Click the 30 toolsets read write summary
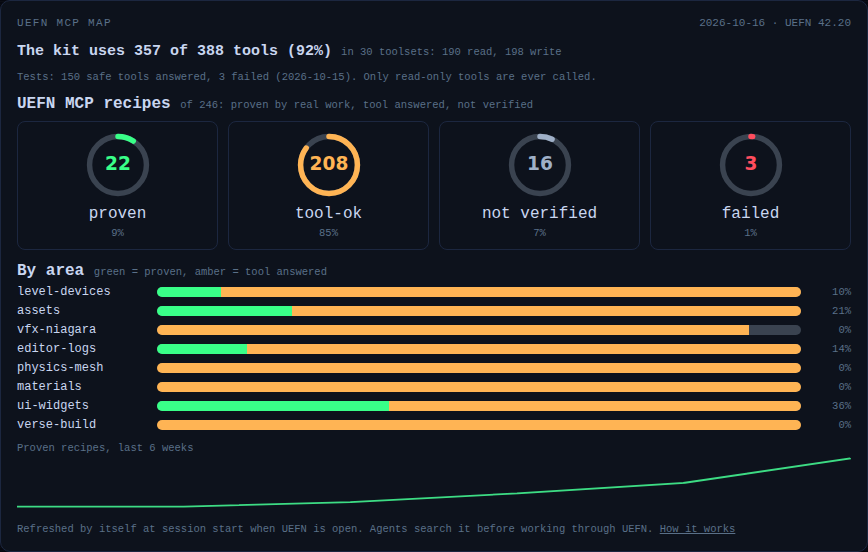Screen dimensions: 868x552 pyautogui.click(x=451, y=51)
